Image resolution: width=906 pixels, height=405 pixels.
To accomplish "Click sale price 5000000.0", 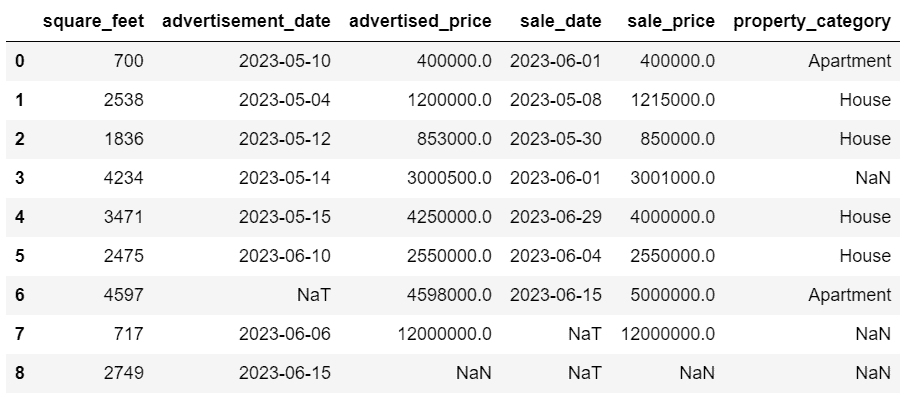I will (668, 295).
